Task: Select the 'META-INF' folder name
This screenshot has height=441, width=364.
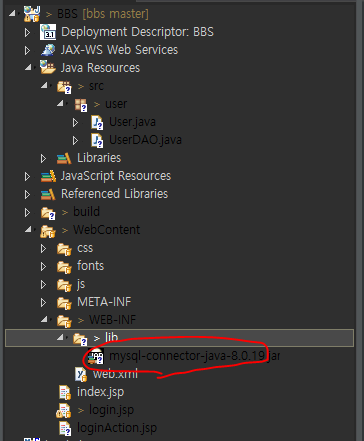Action: (104, 302)
